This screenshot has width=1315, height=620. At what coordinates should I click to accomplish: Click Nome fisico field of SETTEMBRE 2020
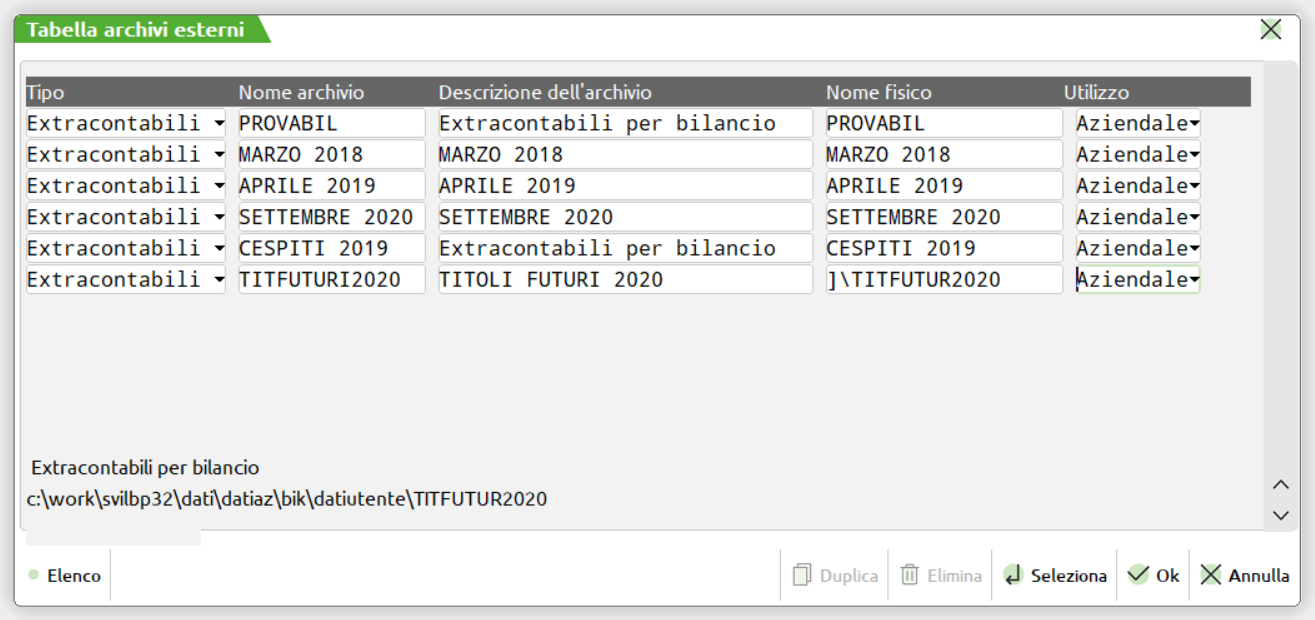click(x=943, y=218)
